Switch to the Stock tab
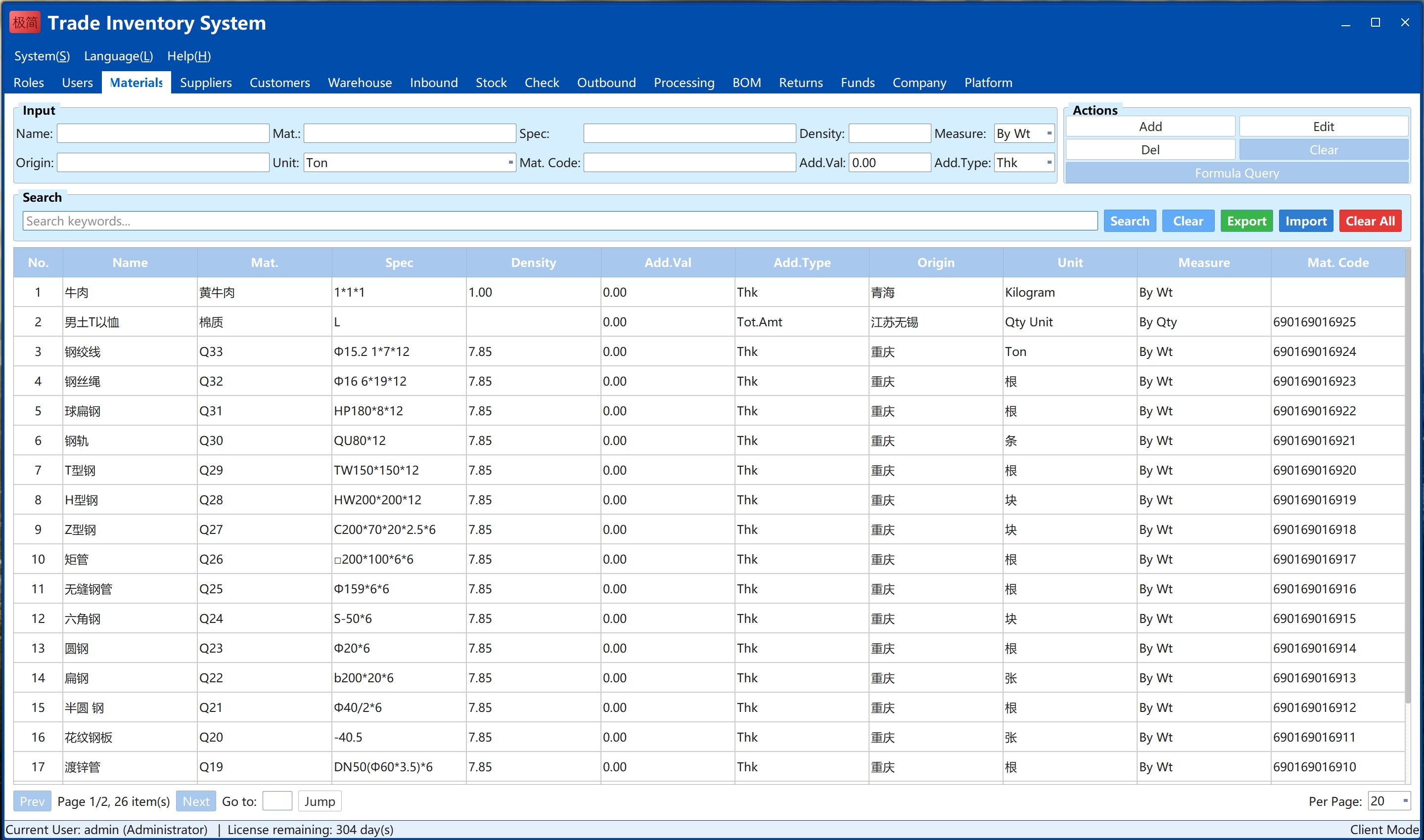 tap(491, 83)
